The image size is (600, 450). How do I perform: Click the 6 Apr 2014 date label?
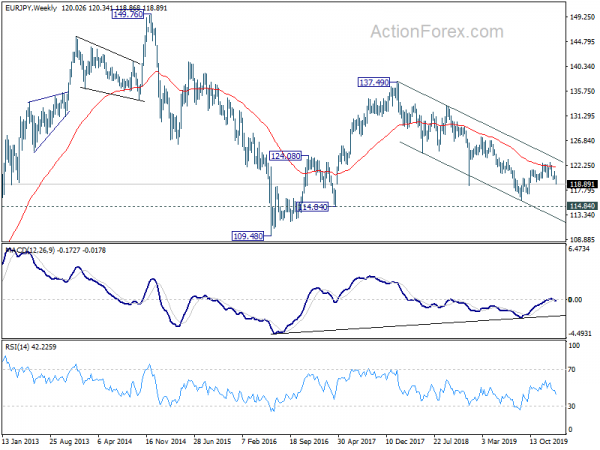(115, 441)
